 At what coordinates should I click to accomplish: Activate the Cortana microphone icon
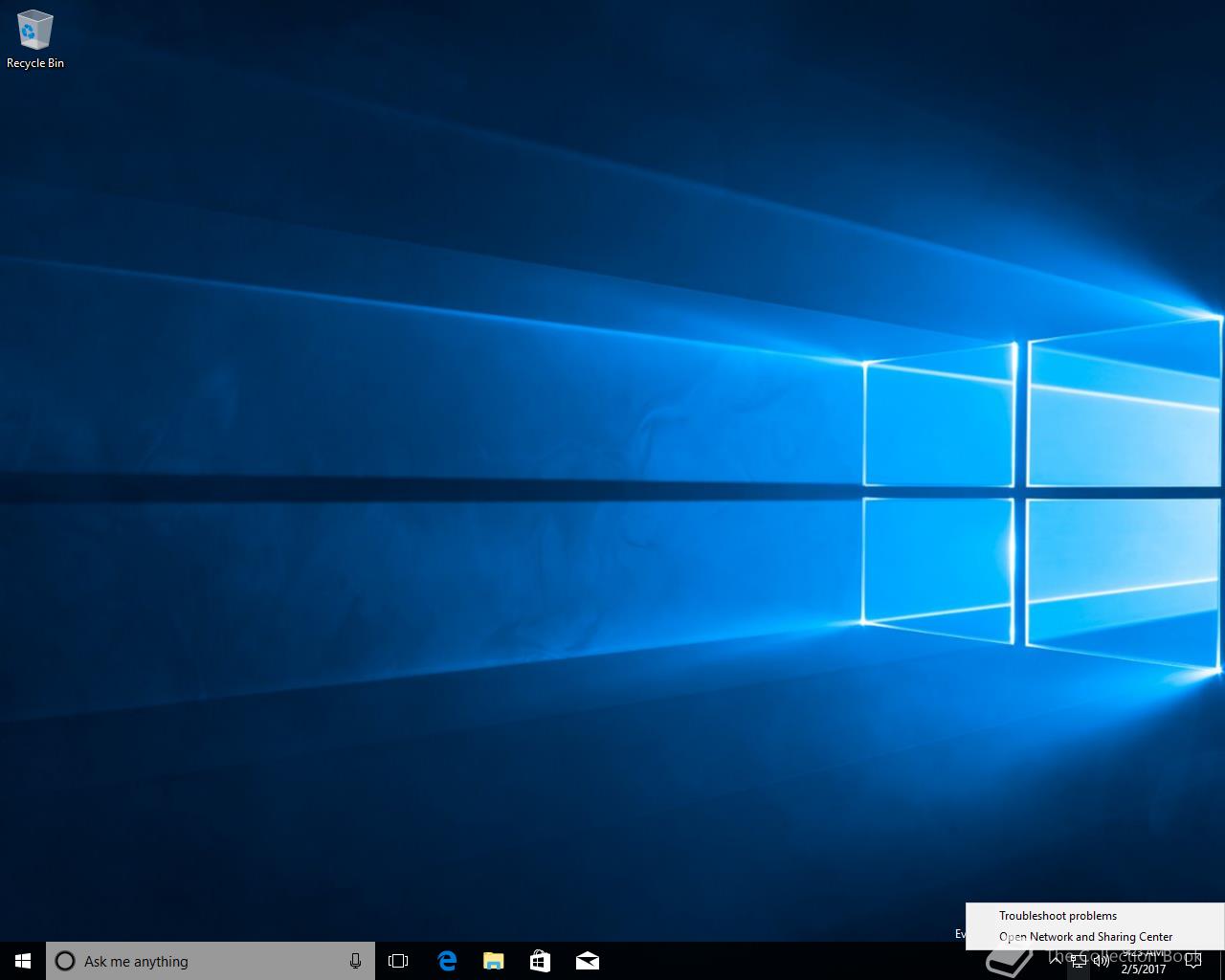[x=355, y=961]
